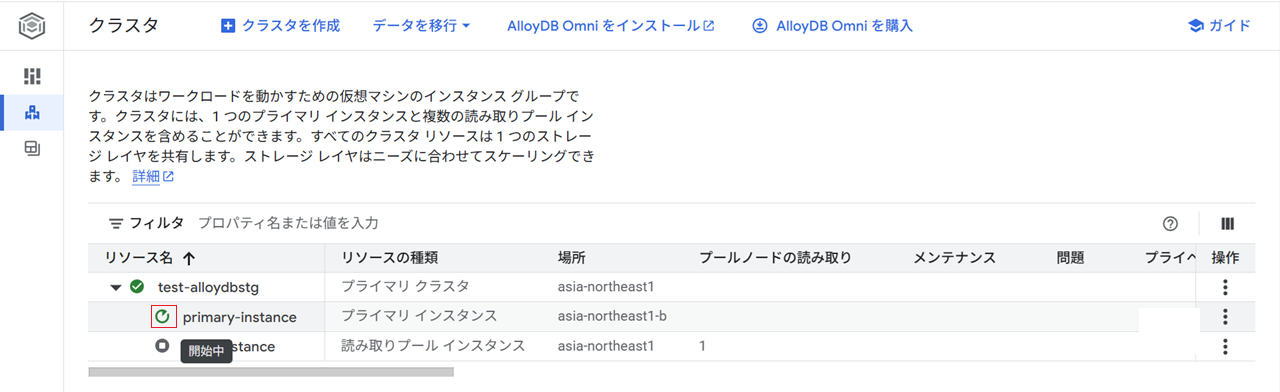The width and height of the screenshot is (1280, 392).
Task: Click the リソースの種類 column header
Action: tap(390, 257)
